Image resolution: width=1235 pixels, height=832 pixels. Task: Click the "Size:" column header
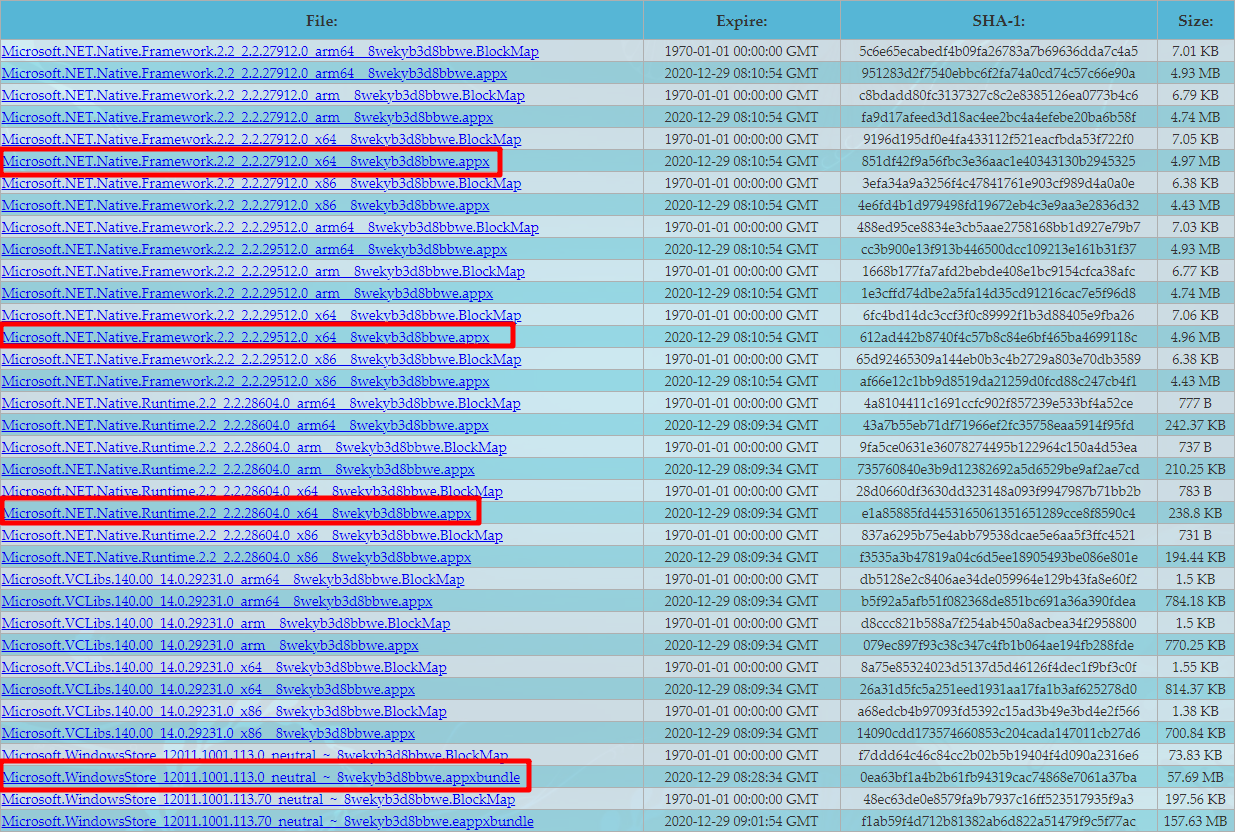(1195, 20)
